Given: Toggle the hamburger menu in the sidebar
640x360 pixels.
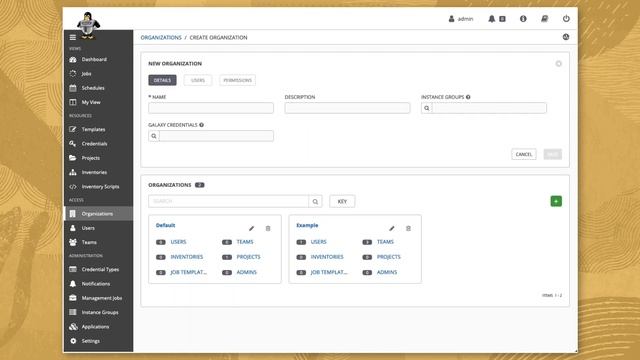Looking at the screenshot, I should coord(73,38).
